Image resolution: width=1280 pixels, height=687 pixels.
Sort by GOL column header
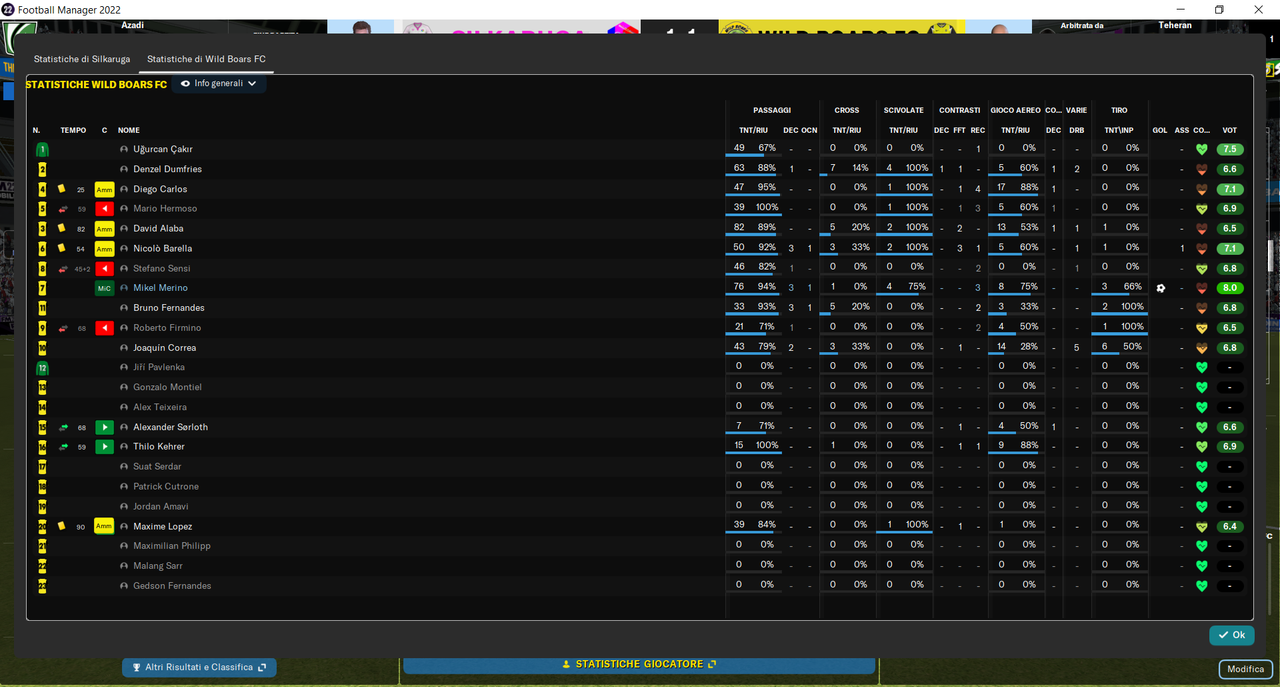(x=1160, y=130)
